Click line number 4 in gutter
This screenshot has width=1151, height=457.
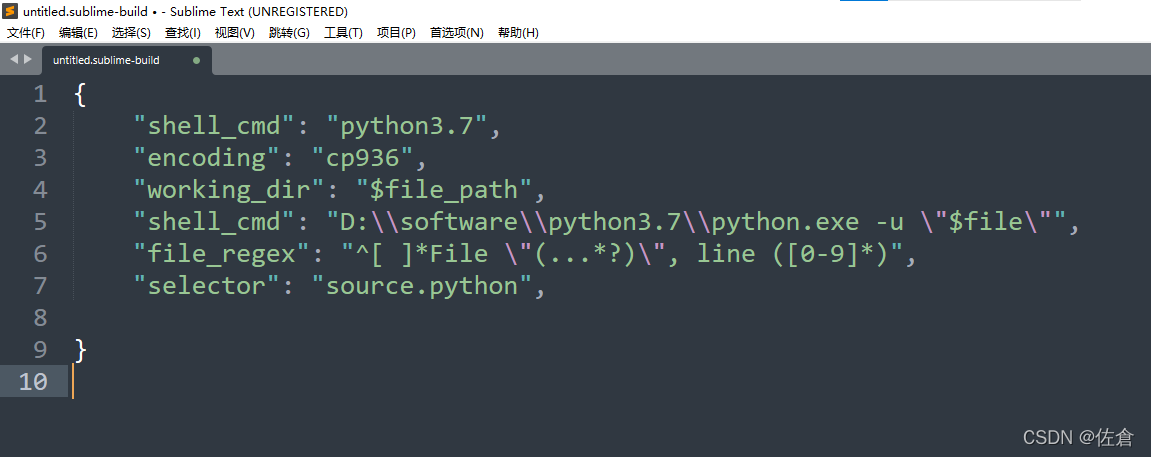pos(40,190)
